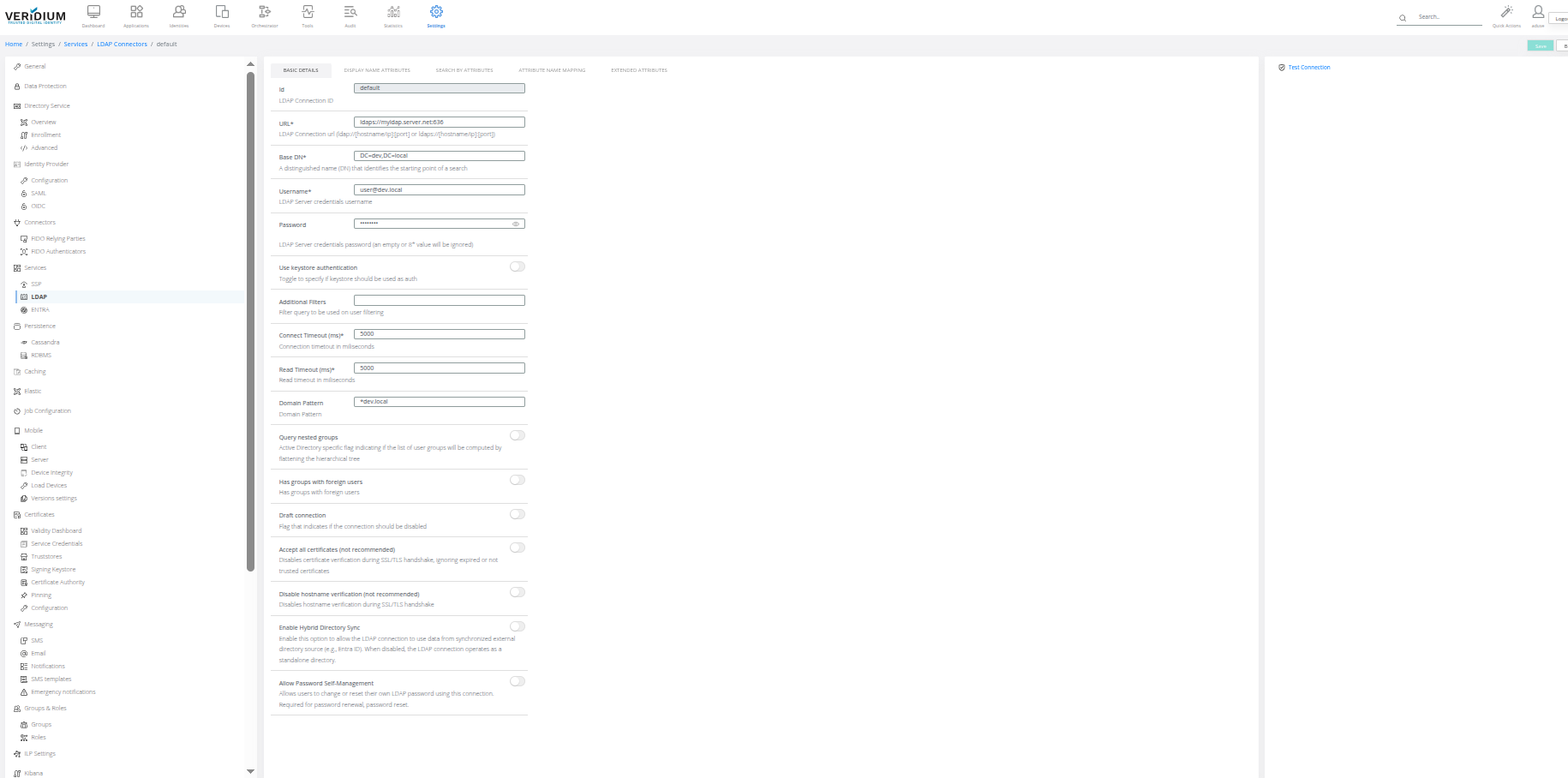The width and height of the screenshot is (1568, 778).
Task: Open the Dashboard icon in top navigation
Action: 93,12
